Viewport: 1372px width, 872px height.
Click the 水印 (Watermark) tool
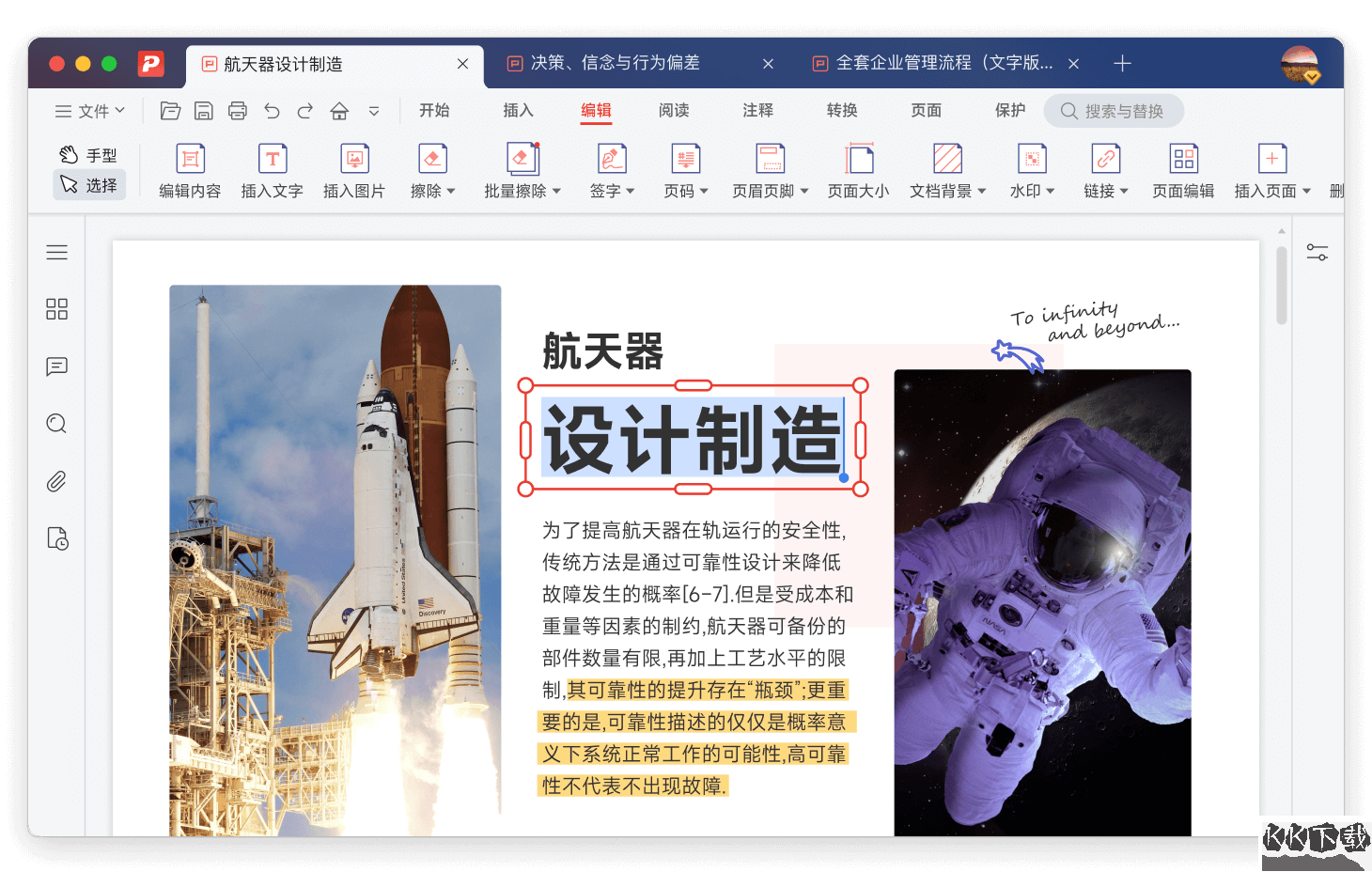point(1031,171)
